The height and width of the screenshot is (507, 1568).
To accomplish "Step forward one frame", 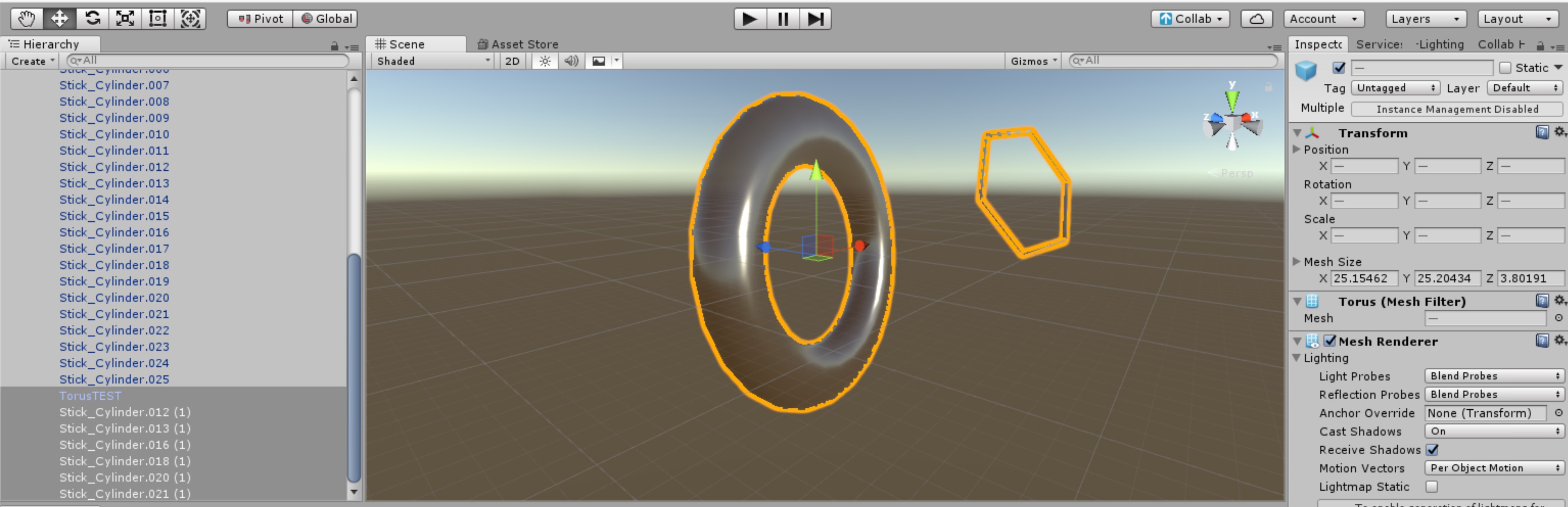I will [x=815, y=19].
